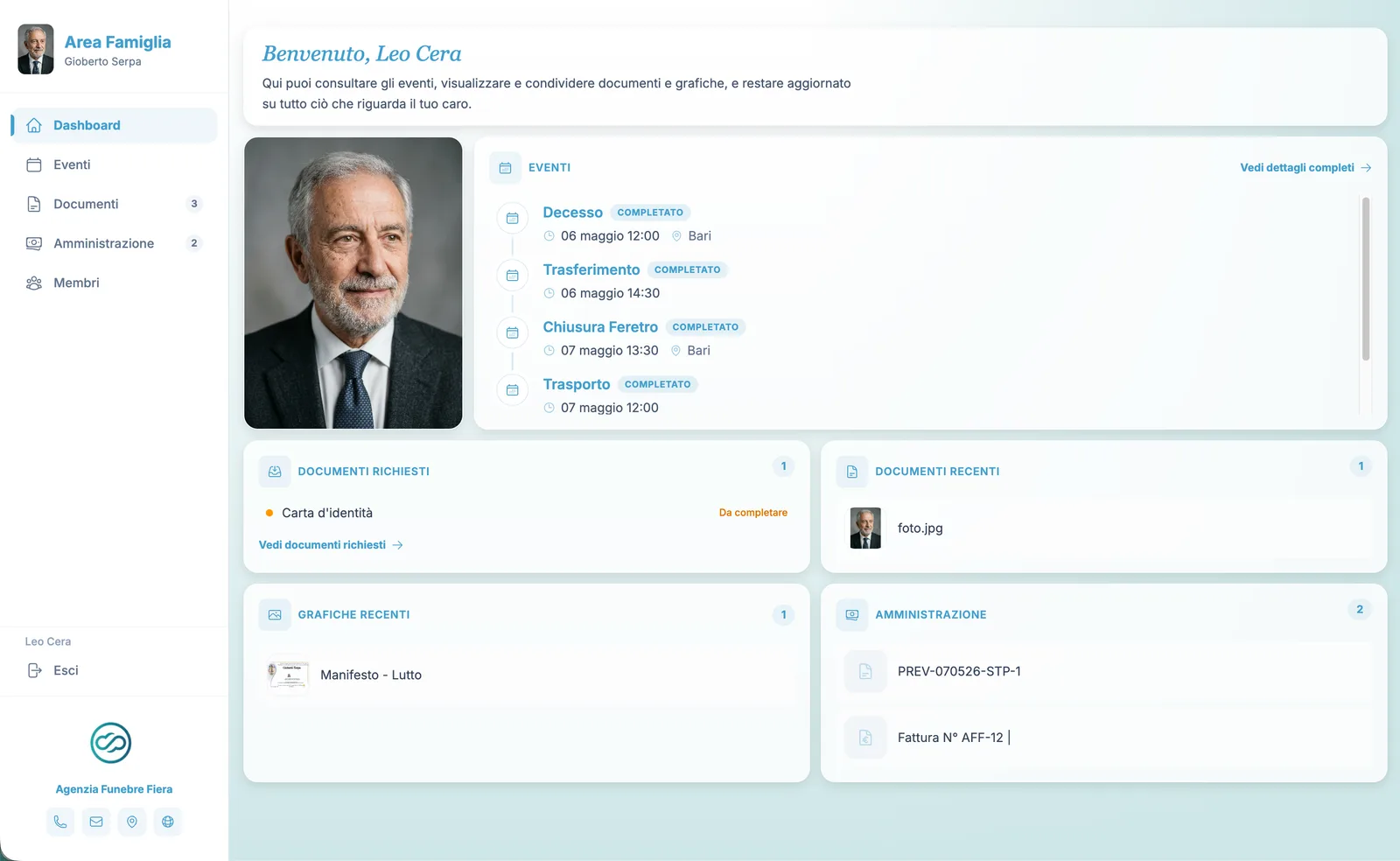Image resolution: width=1400 pixels, height=861 pixels.
Task: Click arrow beside Vedi documenti richiesti
Action: click(397, 545)
